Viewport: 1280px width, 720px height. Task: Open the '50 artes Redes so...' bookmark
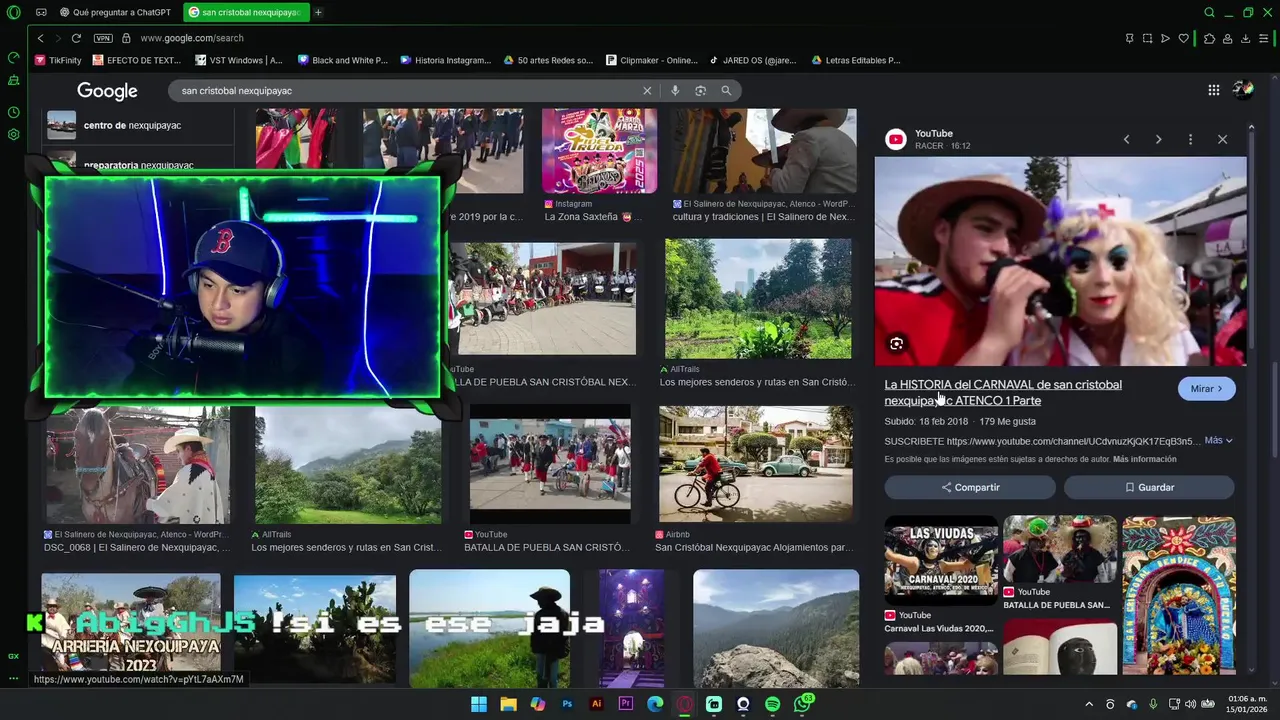(549, 60)
